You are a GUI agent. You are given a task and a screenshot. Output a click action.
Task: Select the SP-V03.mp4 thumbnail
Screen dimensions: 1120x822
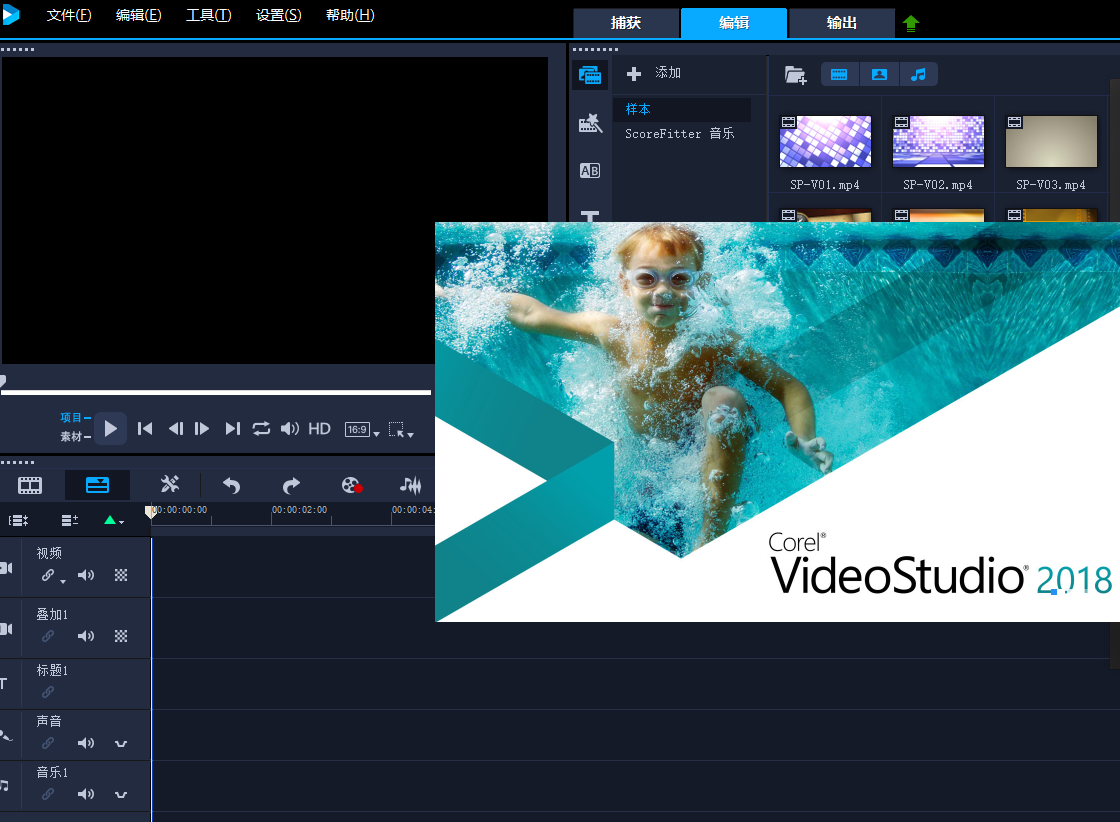point(1051,141)
